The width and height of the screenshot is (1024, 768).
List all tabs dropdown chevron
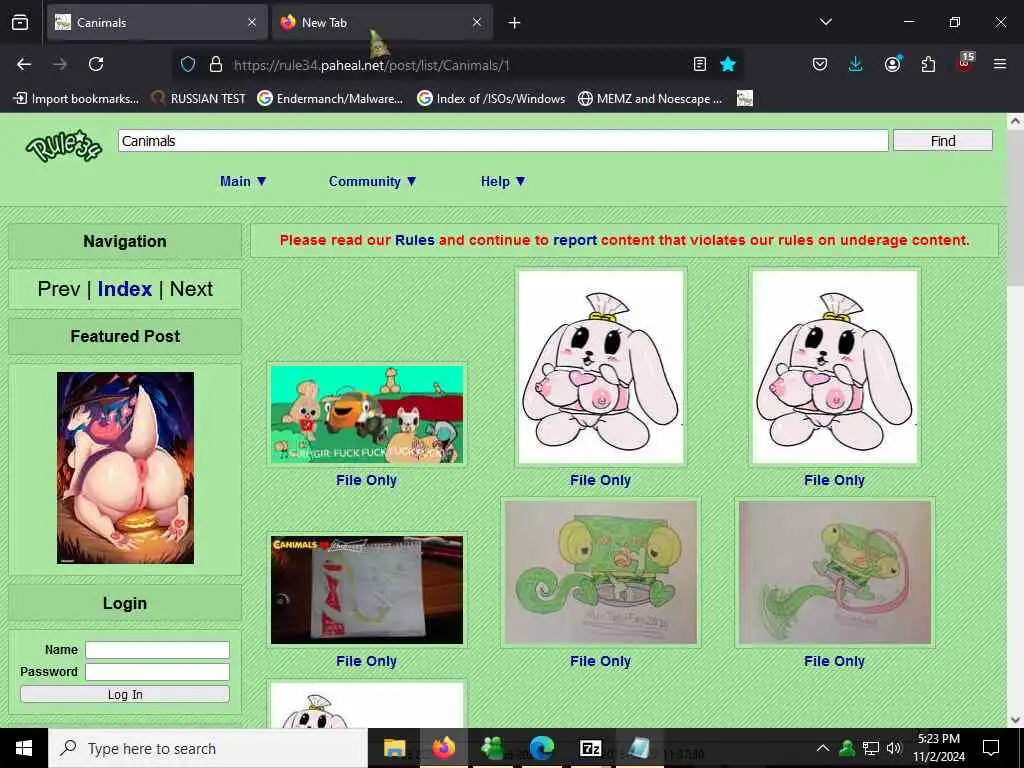(x=825, y=22)
